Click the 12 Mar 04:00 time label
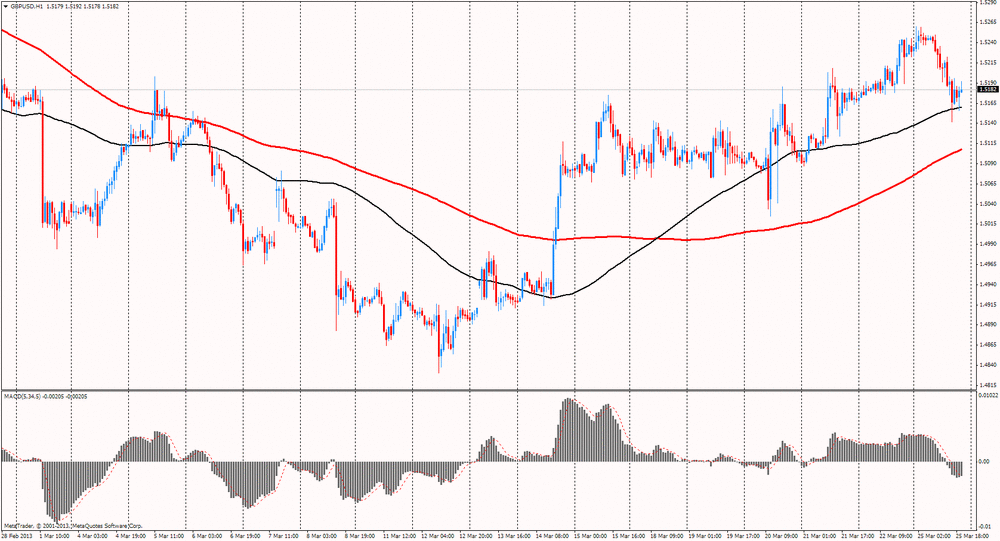This screenshot has height=541, width=1000. [438, 536]
